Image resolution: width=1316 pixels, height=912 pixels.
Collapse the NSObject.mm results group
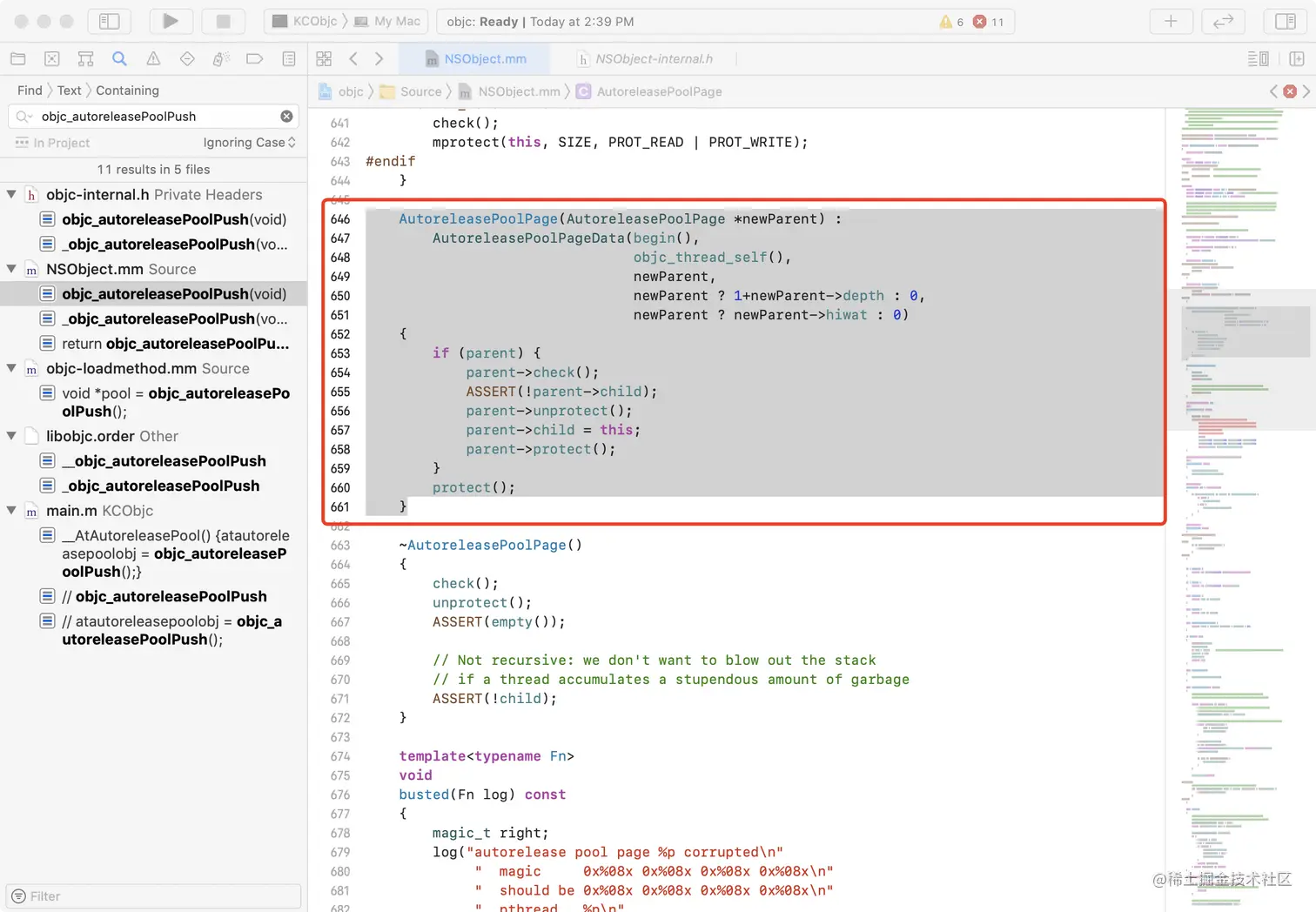[11, 270]
